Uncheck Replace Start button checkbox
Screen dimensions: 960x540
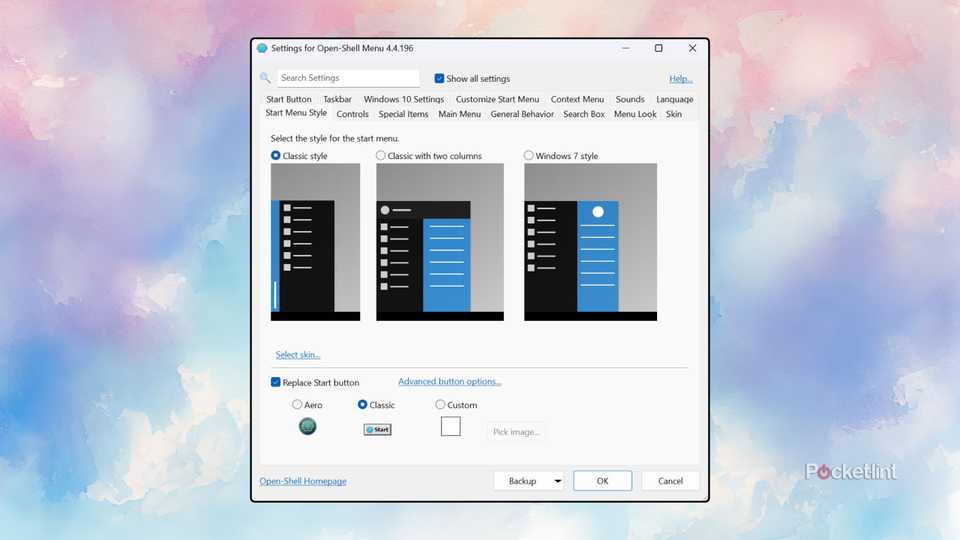point(276,383)
